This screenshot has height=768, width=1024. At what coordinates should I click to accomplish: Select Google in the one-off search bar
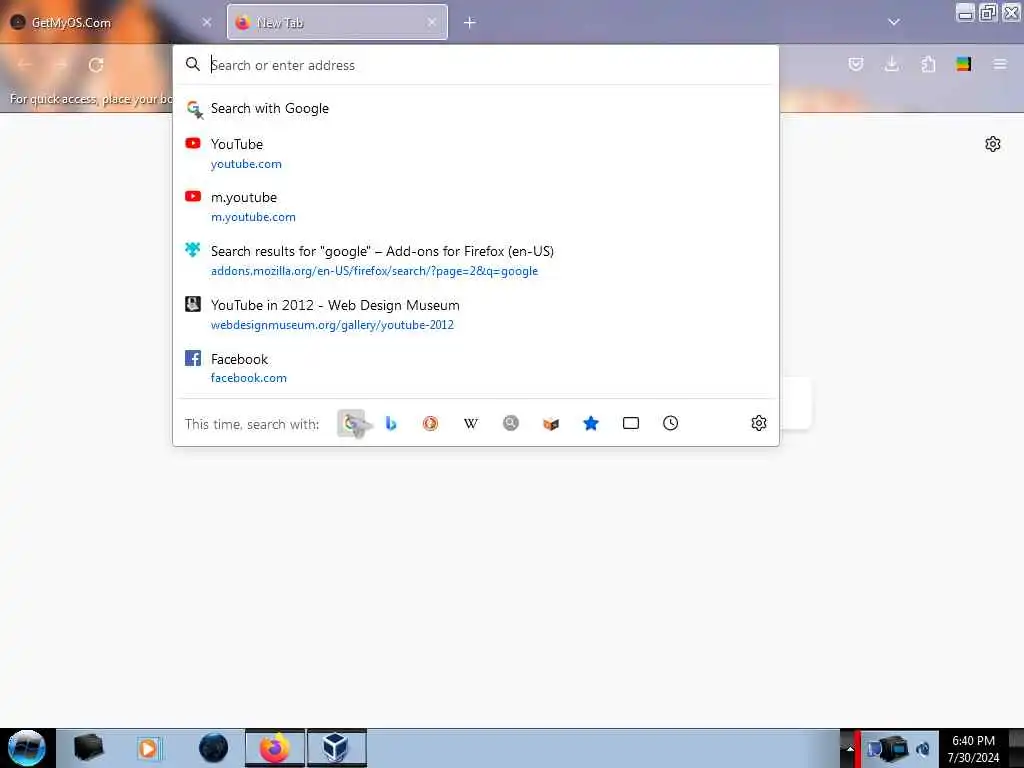(x=351, y=424)
